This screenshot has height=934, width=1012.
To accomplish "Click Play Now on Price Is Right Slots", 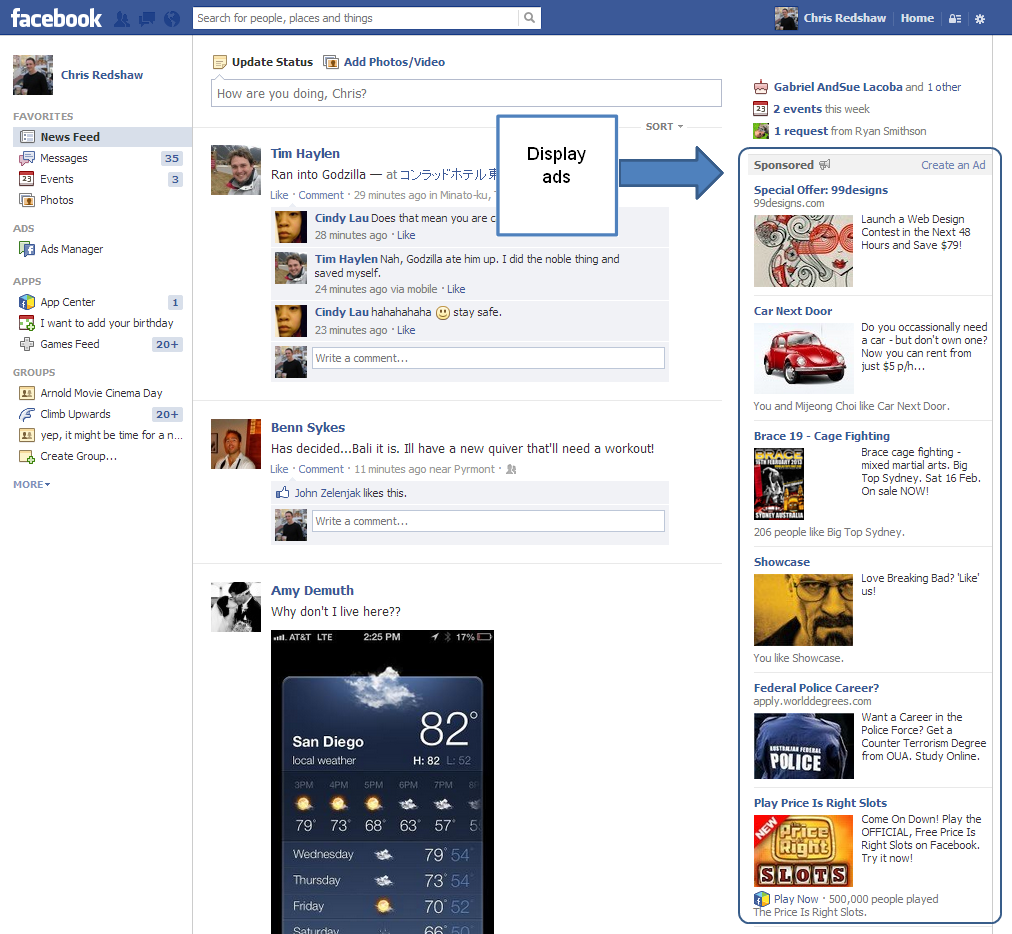I will tap(796, 899).
